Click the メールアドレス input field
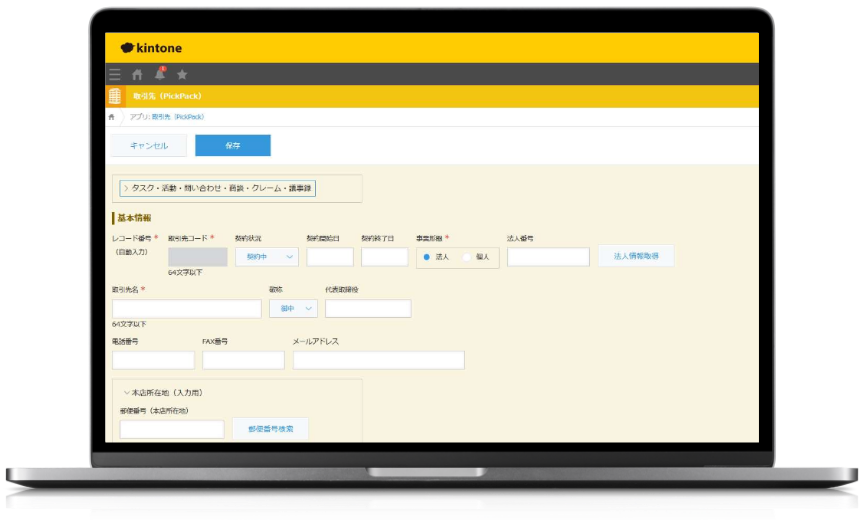 tap(379, 360)
